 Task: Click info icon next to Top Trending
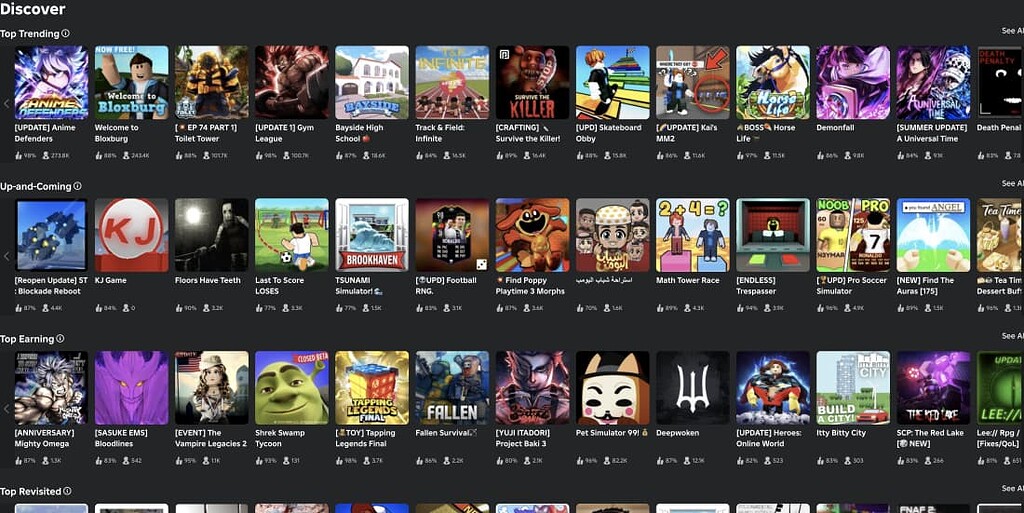(65, 33)
